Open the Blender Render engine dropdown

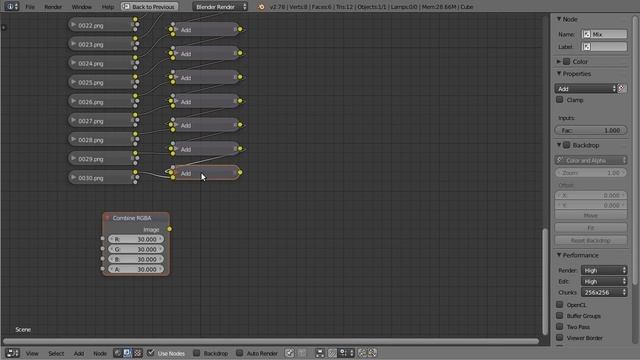[x=220, y=7]
